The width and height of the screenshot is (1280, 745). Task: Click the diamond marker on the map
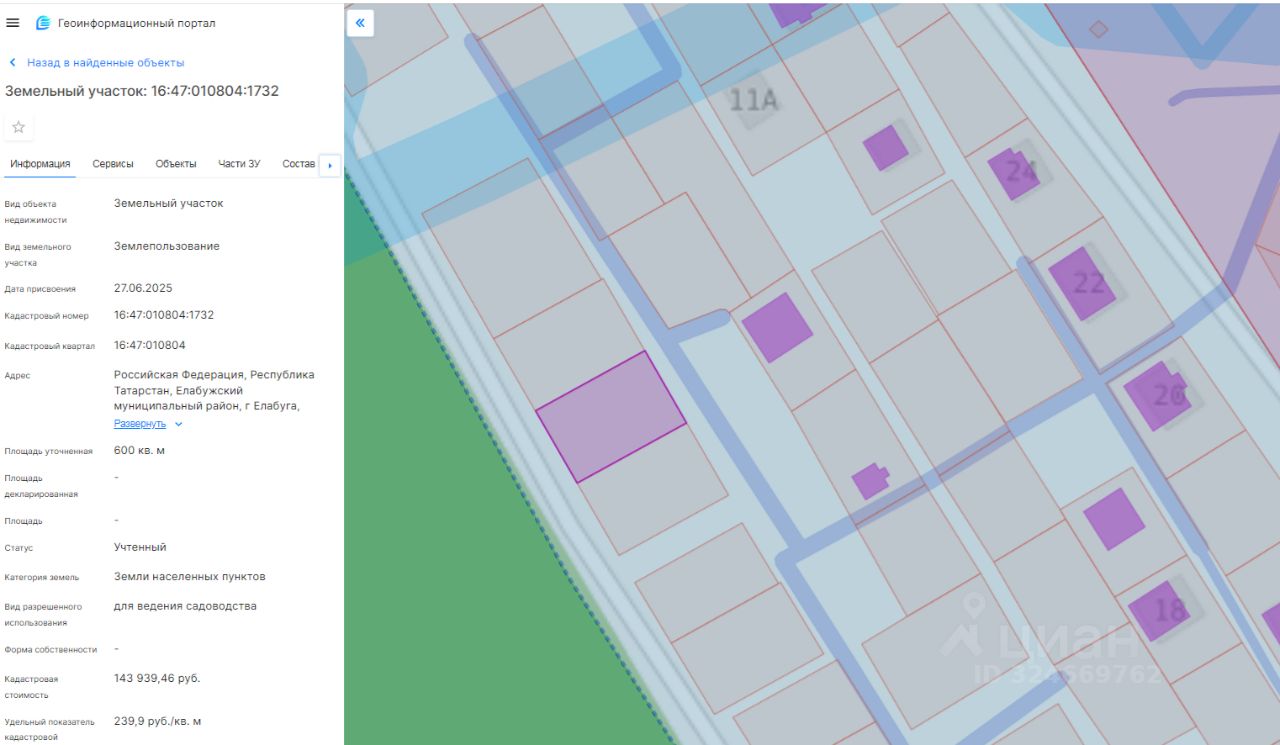pos(1098,29)
